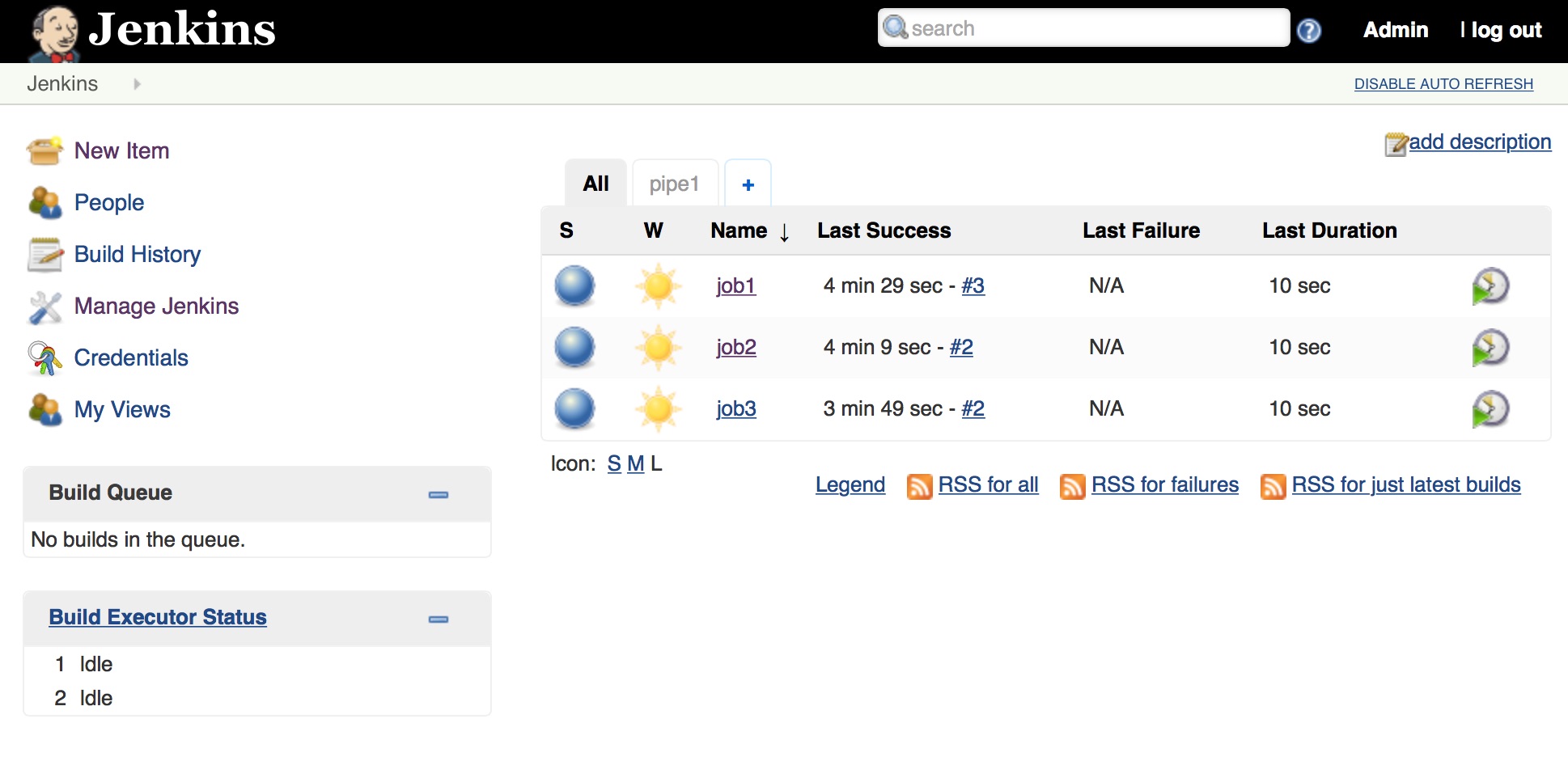This screenshot has height=757, width=1568.
Task: Sort by Last Success column header
Action: point(884,230)
